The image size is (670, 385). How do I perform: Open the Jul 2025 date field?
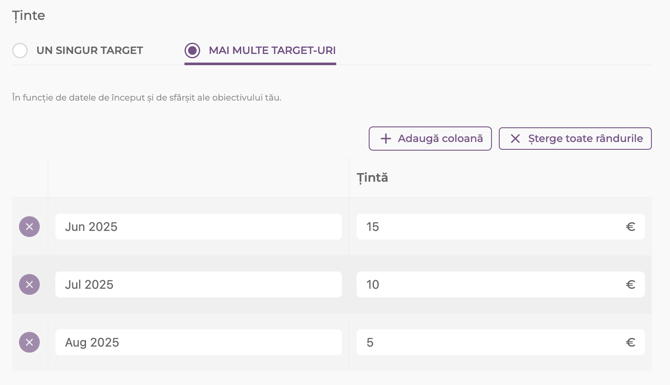click(198, 285)
